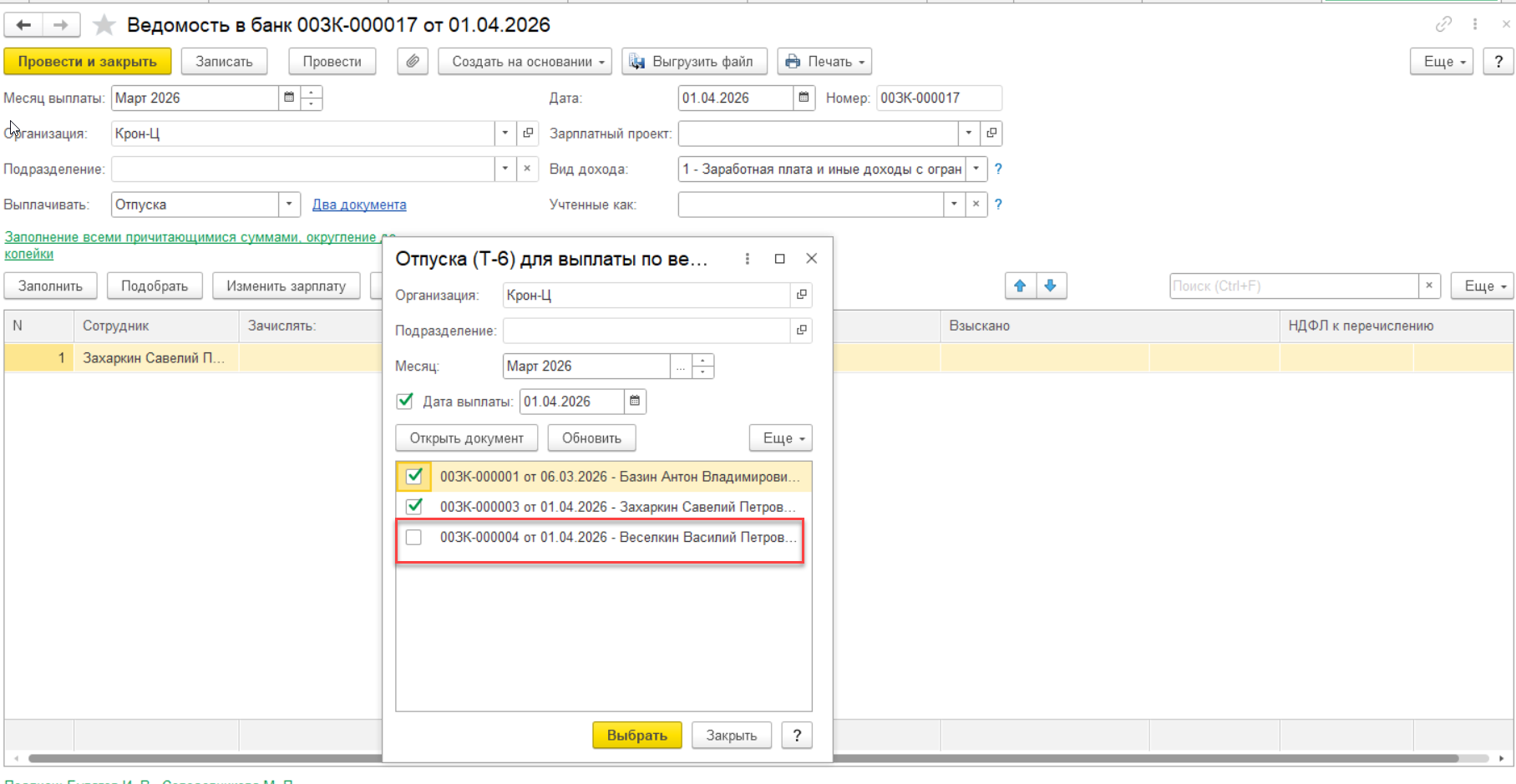Clear the Учтенные как field
This screenshot has width=1516, height=784.
[x=976, y=204]
